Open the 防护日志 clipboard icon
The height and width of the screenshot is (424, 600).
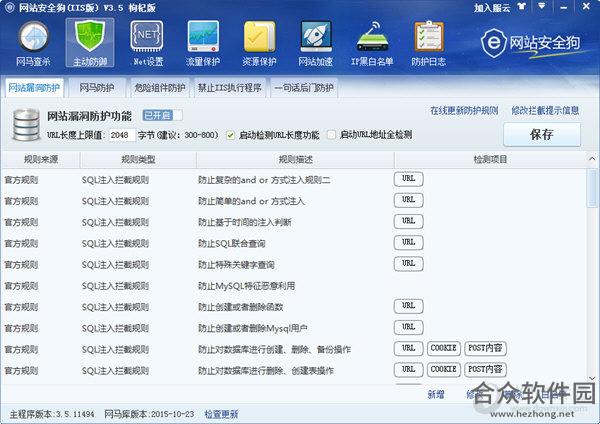point(429,43)
